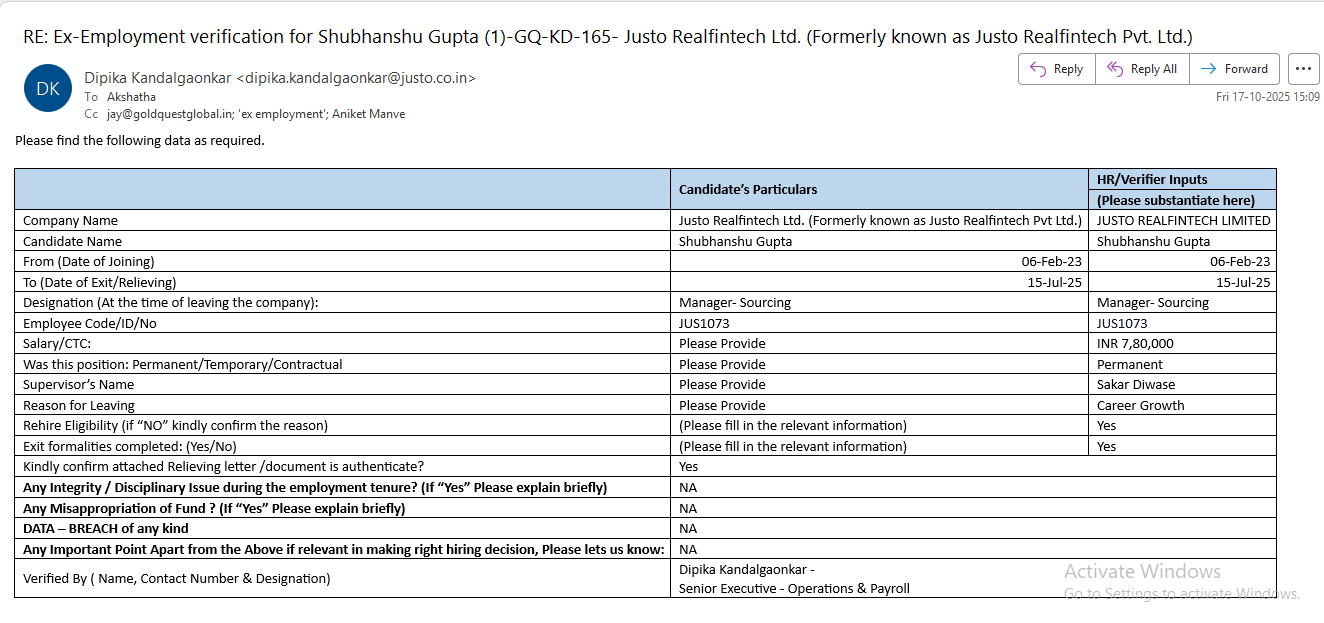Click JUS1073 in the verifier column

click(1122, 323)
